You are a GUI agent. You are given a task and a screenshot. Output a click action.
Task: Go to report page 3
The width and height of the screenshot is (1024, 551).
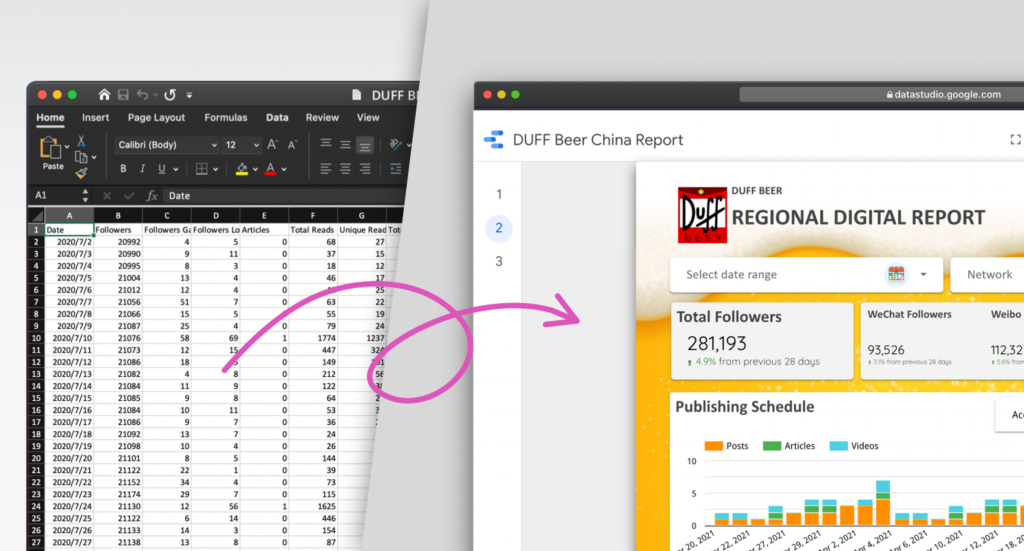coord(499,262)
